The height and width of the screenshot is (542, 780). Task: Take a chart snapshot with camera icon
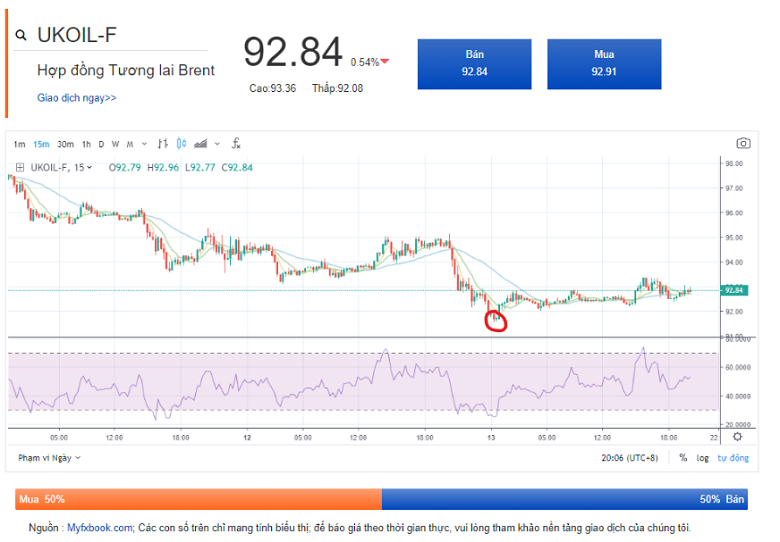click(742, 144)
